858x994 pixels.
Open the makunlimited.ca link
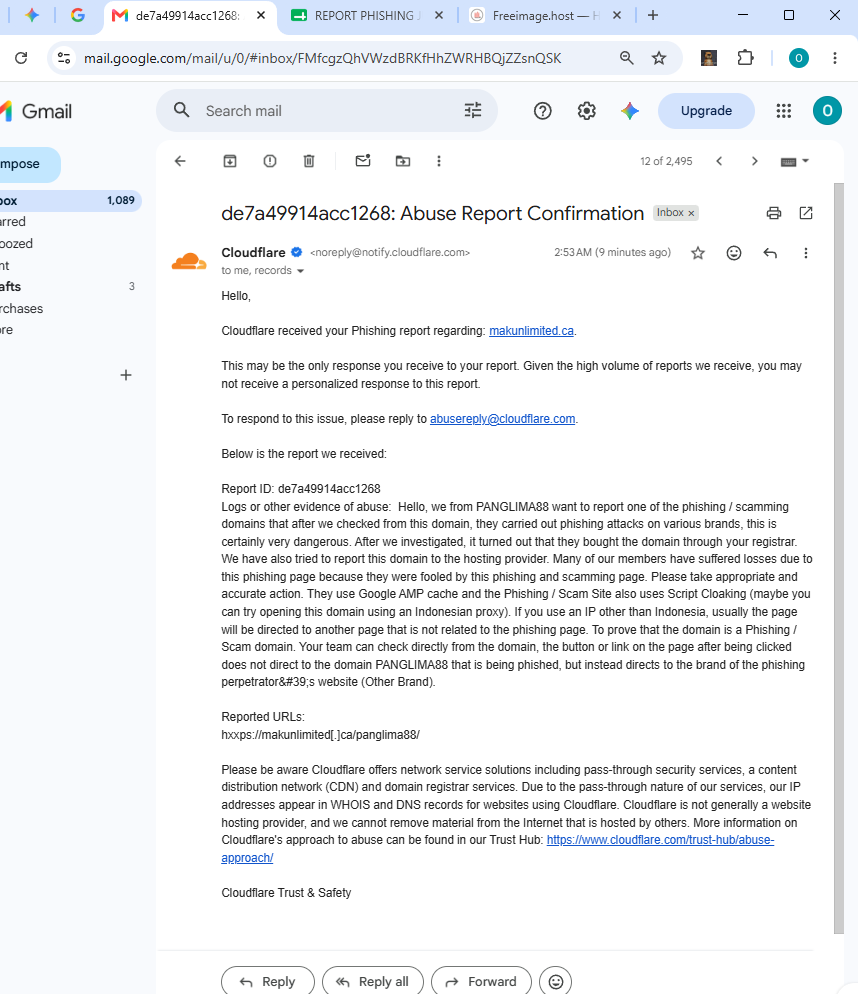pyautogui.click(x=531, y=331)
